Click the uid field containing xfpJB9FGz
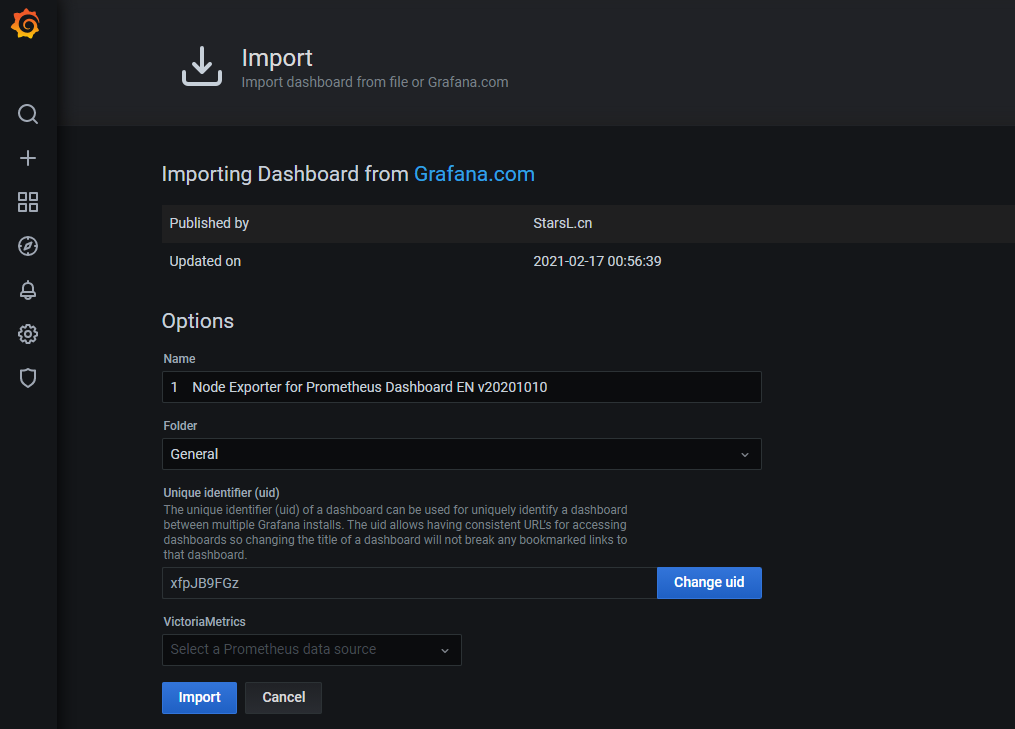1015x729 pixels. [x=410, y=583]
